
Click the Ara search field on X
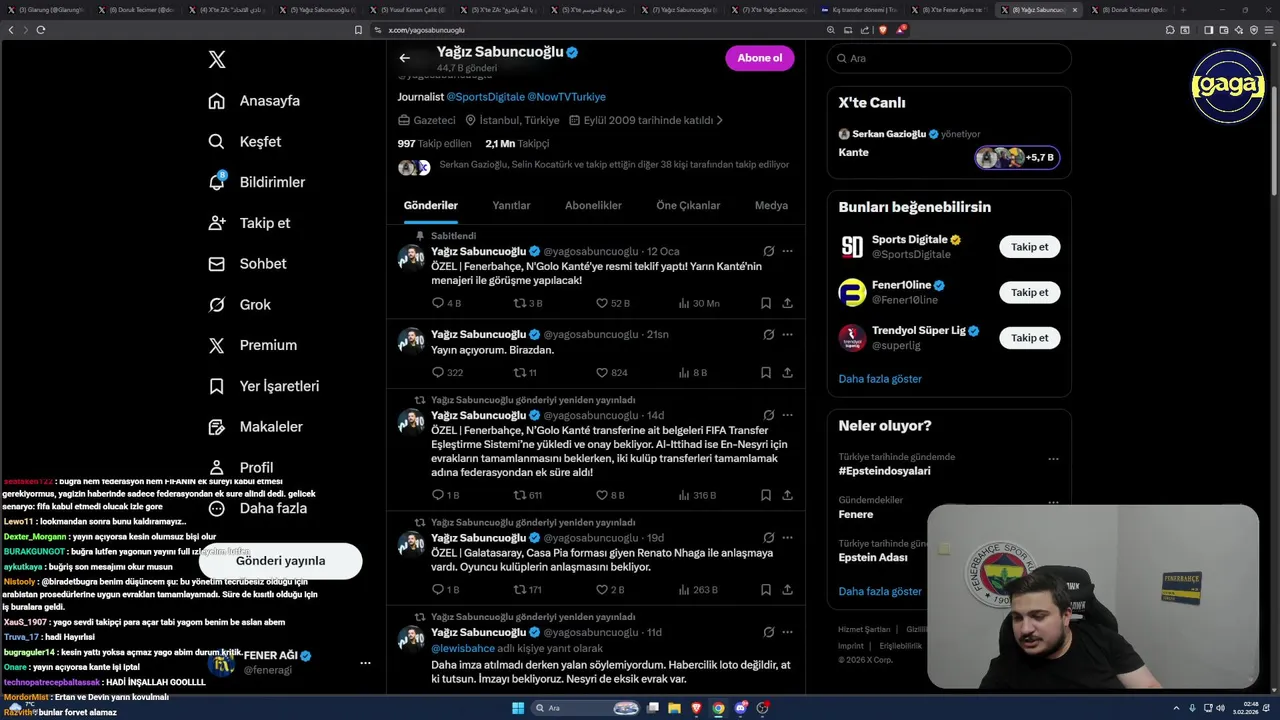[x=949, y=58]
